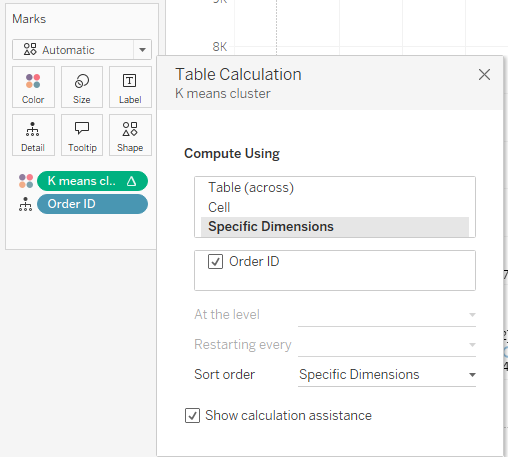Screen dimensions: 508x457
Task: Click the delta icon on K means pill
Action: (x=132, y=181)
